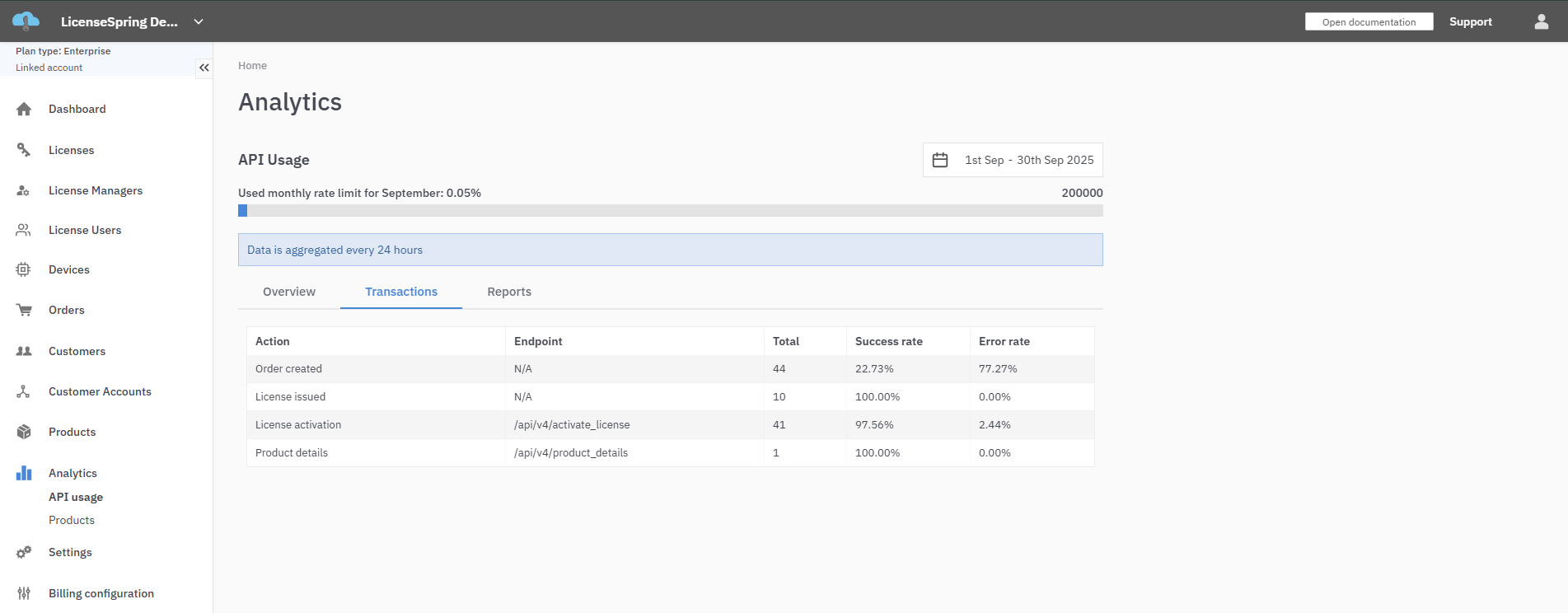Viewport: 1568px width, 613px height.
Task: Open the date range picker
Action: 1013,160
